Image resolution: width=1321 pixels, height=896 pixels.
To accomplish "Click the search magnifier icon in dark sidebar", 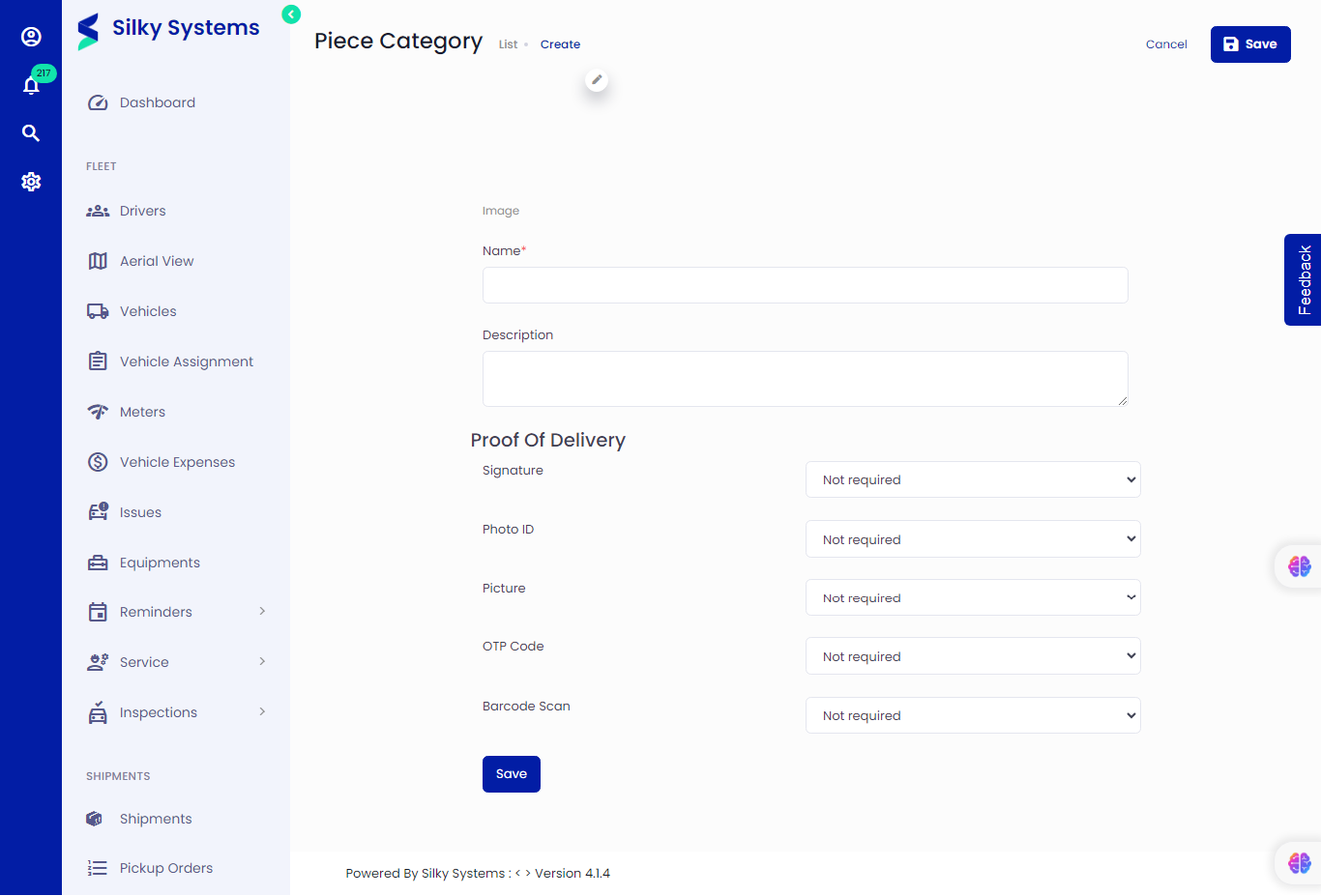I will point(31,132).
